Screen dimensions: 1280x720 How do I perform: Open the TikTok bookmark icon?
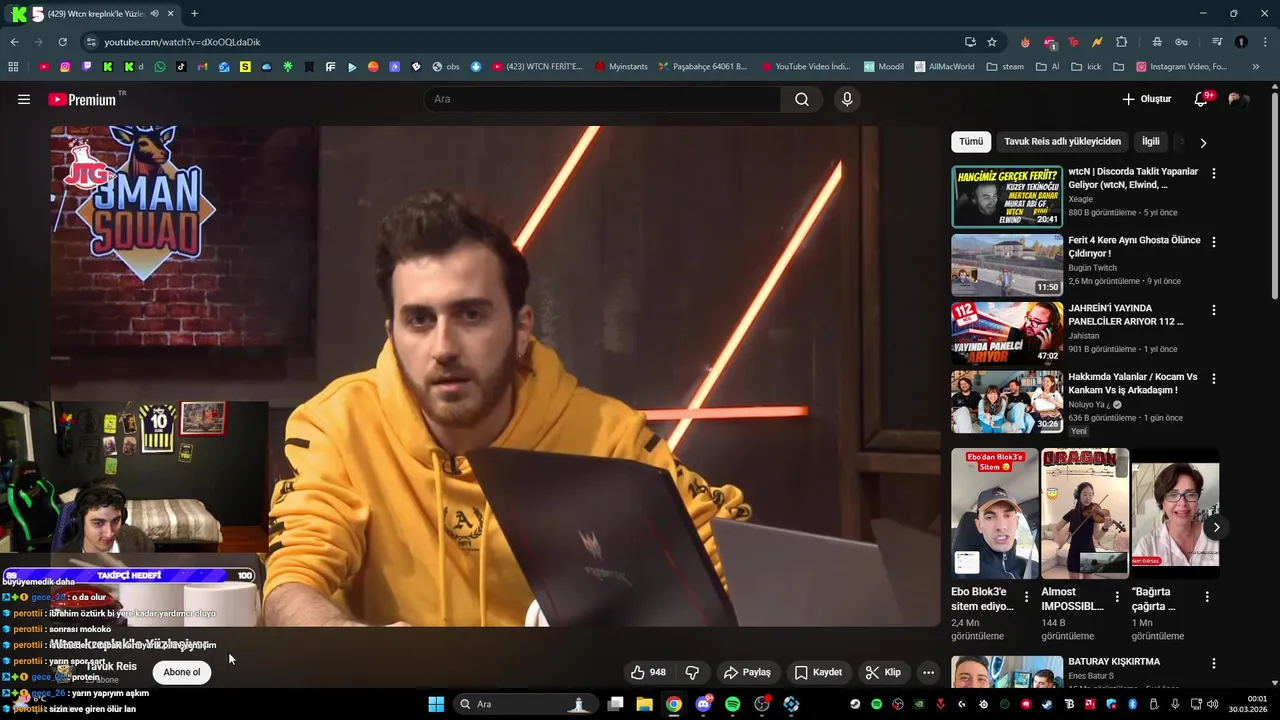click(181, 67)
